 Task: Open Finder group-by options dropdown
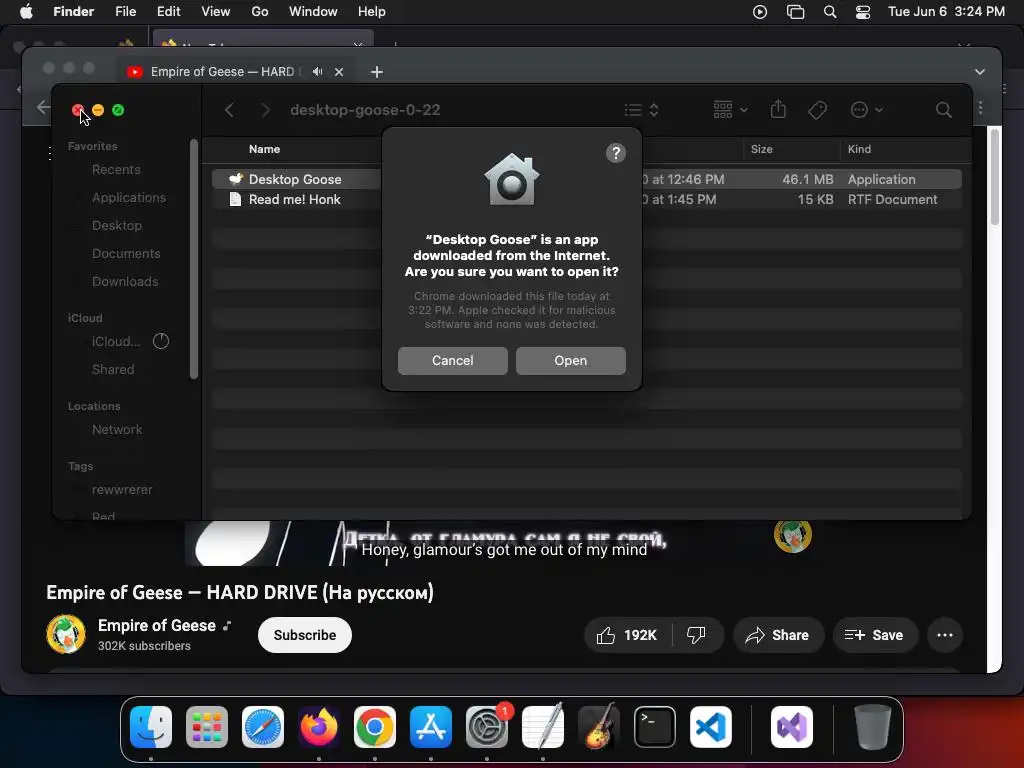(730, 110)
